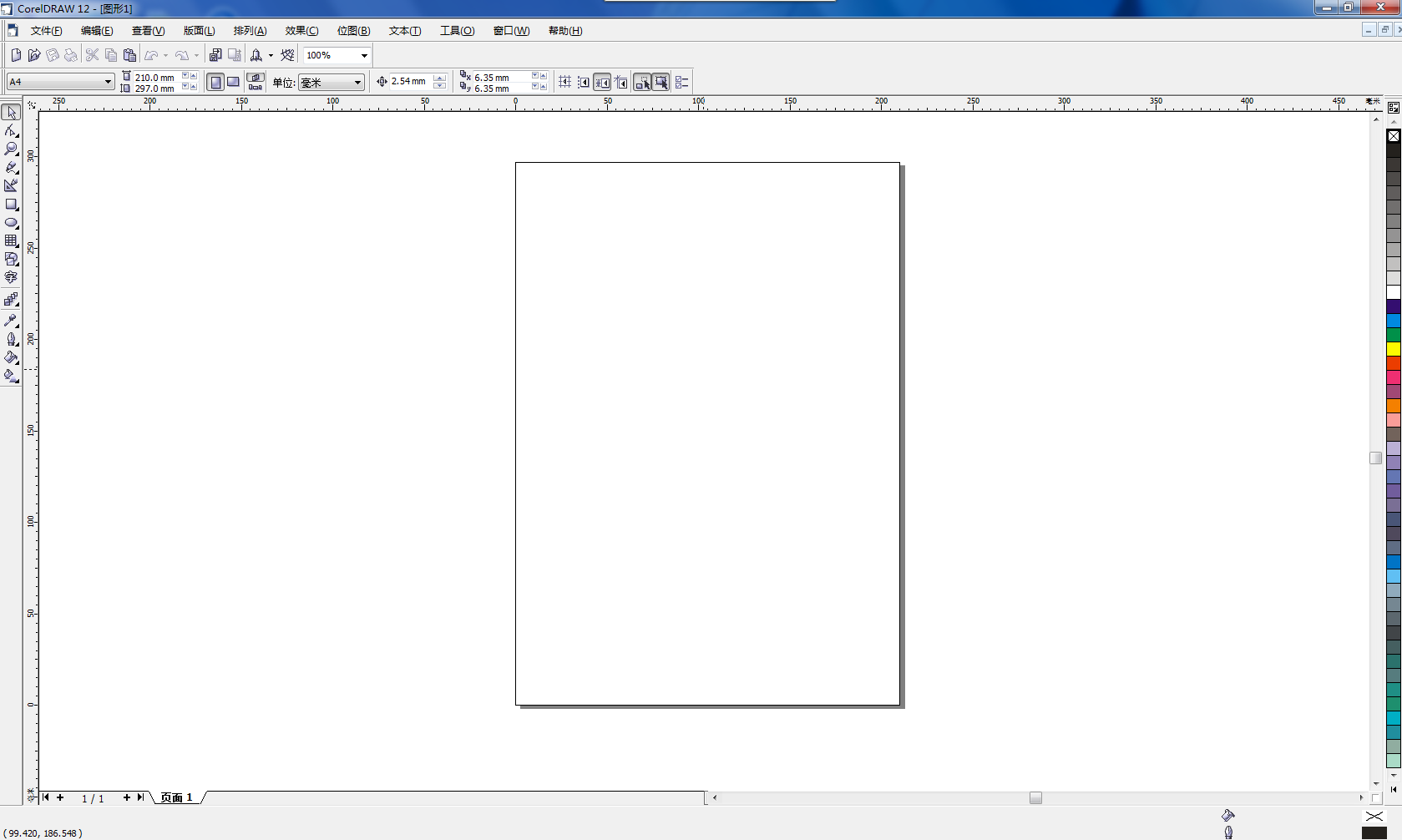
Task: Click the horizontal scrollbar thumb
Action: tap(1035, 797)
